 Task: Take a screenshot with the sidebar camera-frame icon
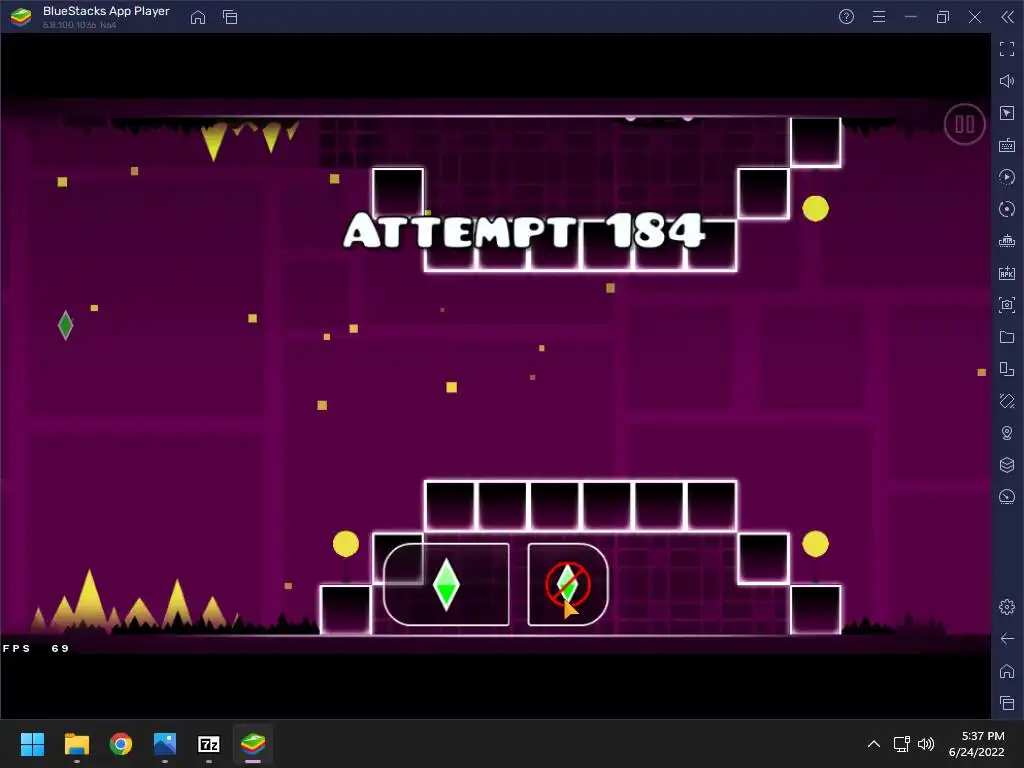click(x=1007, y=305)
